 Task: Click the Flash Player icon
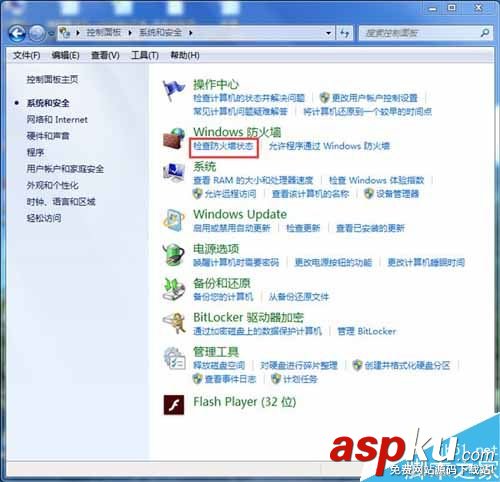[174, 405]
